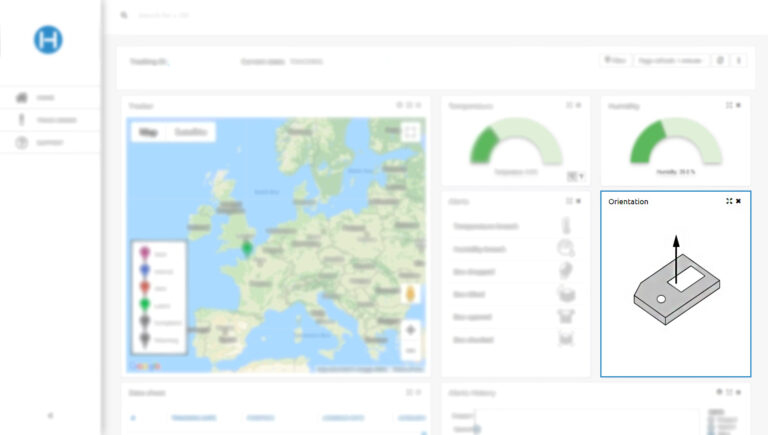This screenshot has height=435, width=768.
Task: Select the green marker on the map
Action: pos(247,248)
